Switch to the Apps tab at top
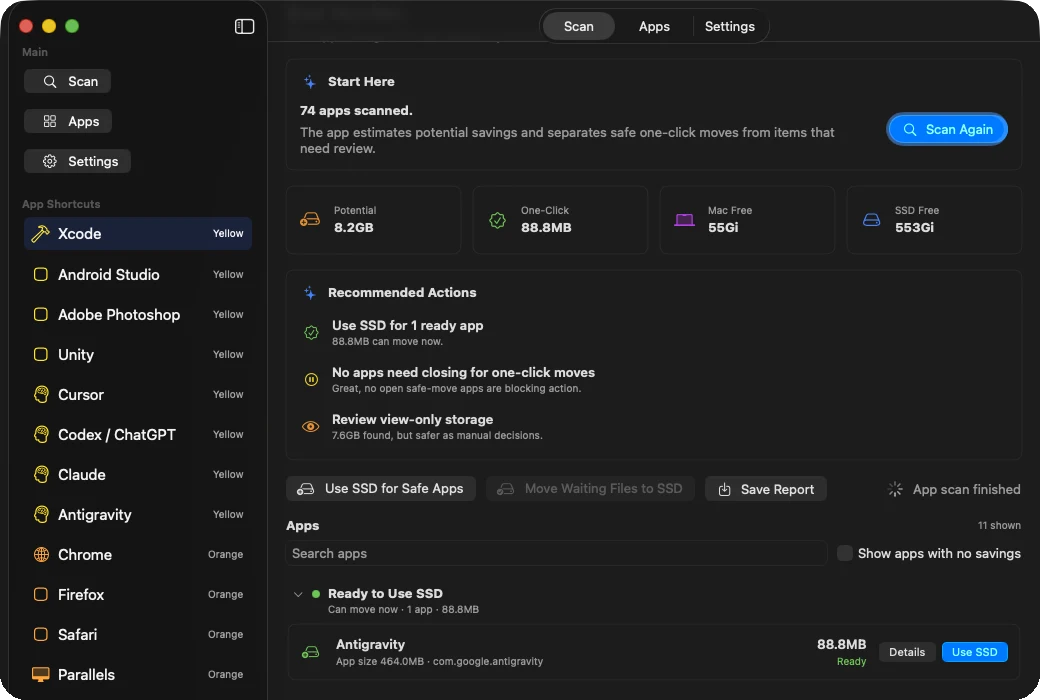Viewport: 1040px width, 700px height. tap(654, 27)
